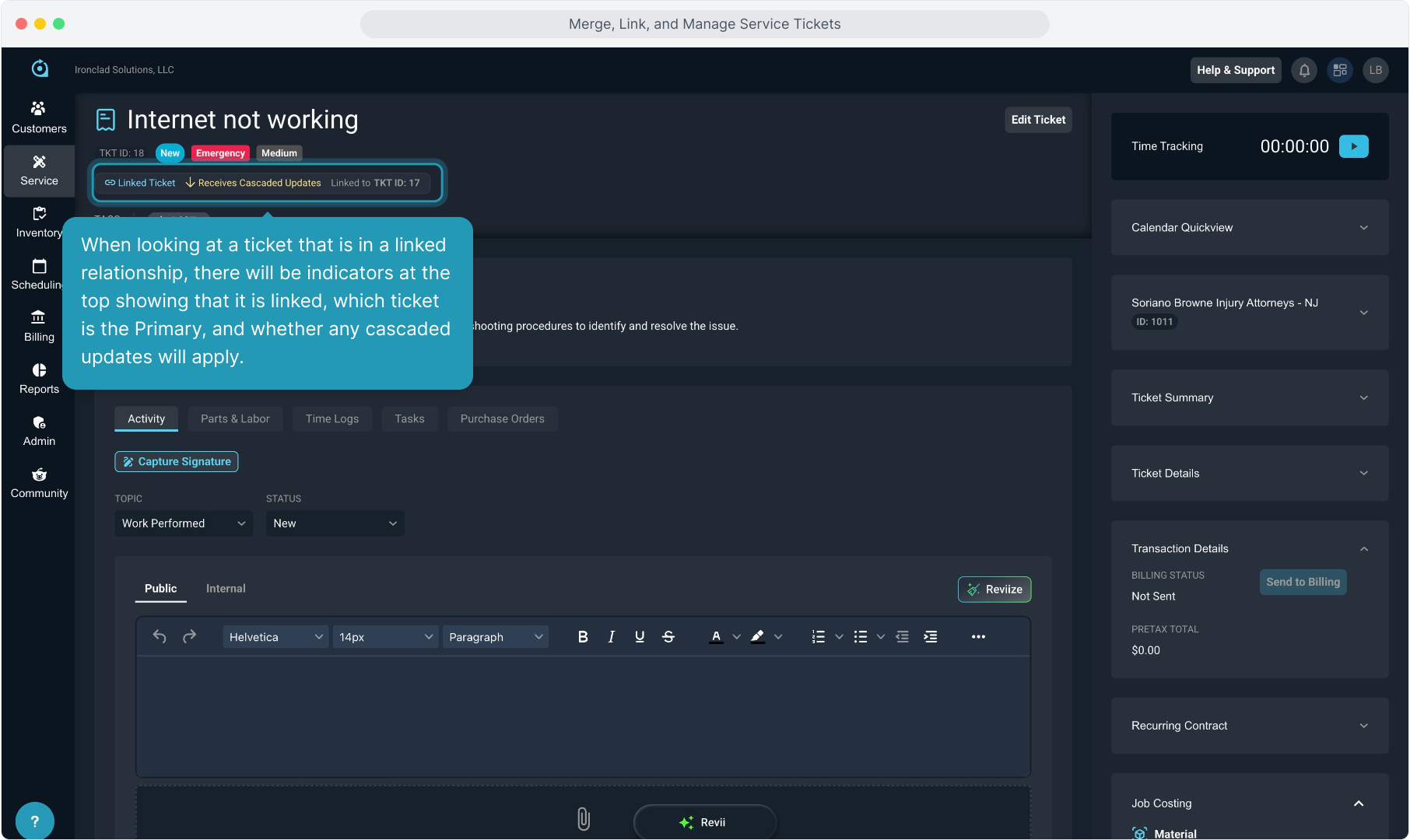Open Reports from the sidebar
1410x840 pixels.
coord(39,378)
